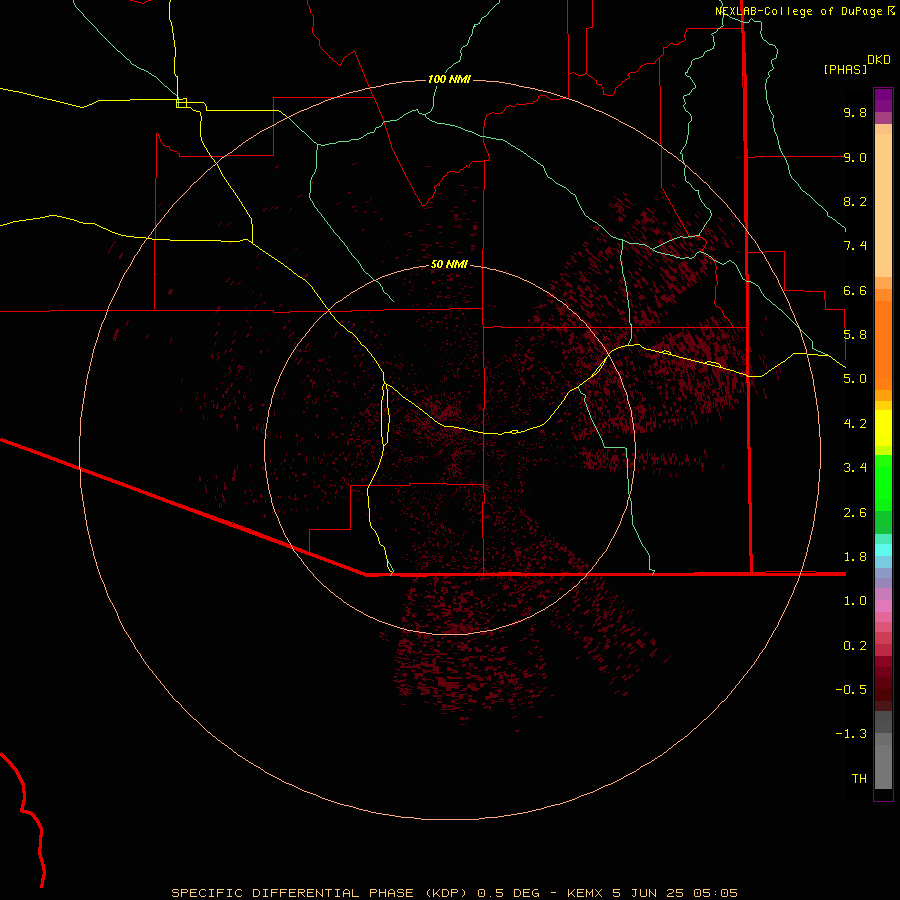Screen dimensions: 900x900
Task: Click the [PHAS] units label
Action: tap(845, 70)
